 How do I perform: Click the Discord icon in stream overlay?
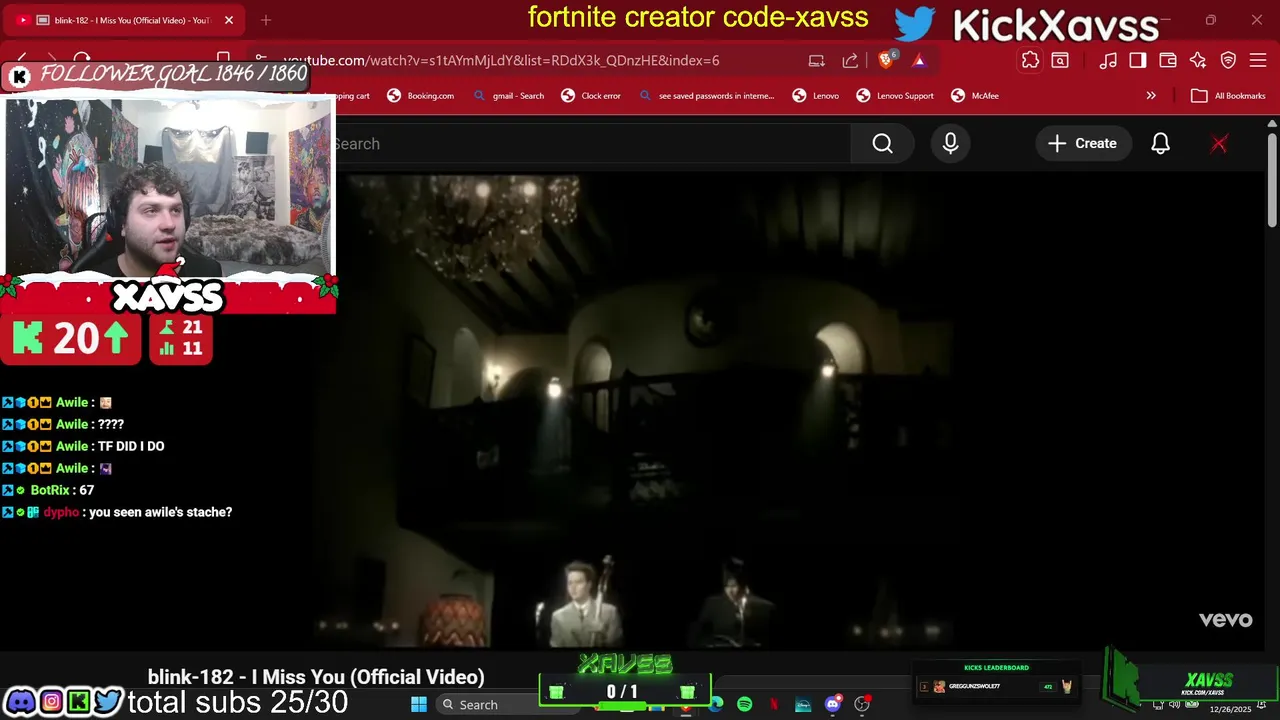pyautogui.click(x=20, y=702)
